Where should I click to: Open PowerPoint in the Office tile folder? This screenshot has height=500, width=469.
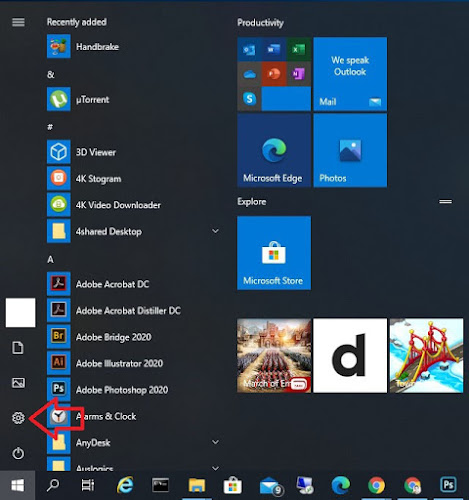274,74
